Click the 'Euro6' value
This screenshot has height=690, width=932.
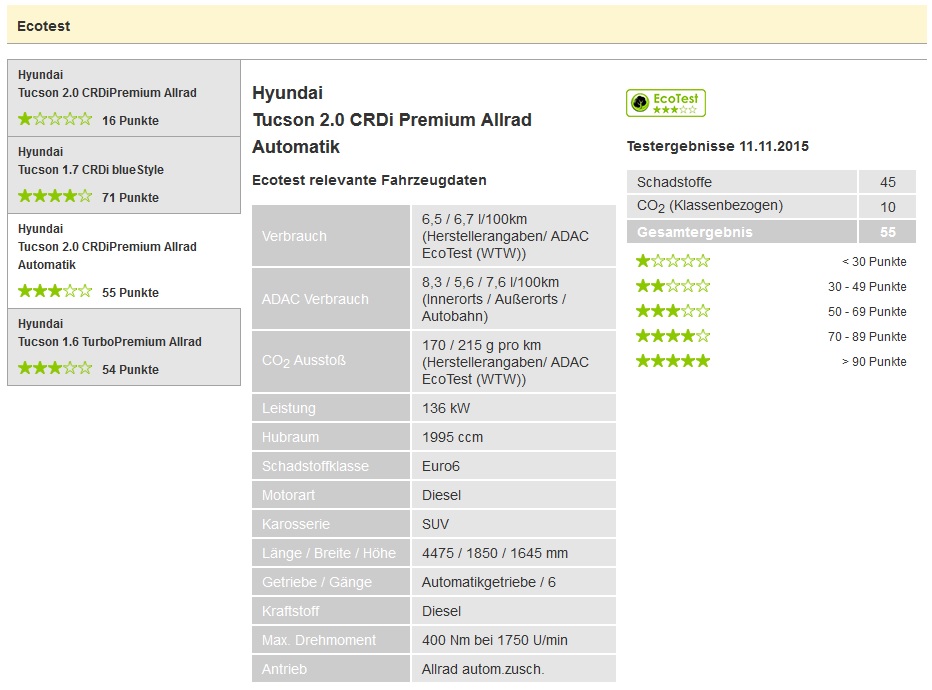(x=440, y=467)
